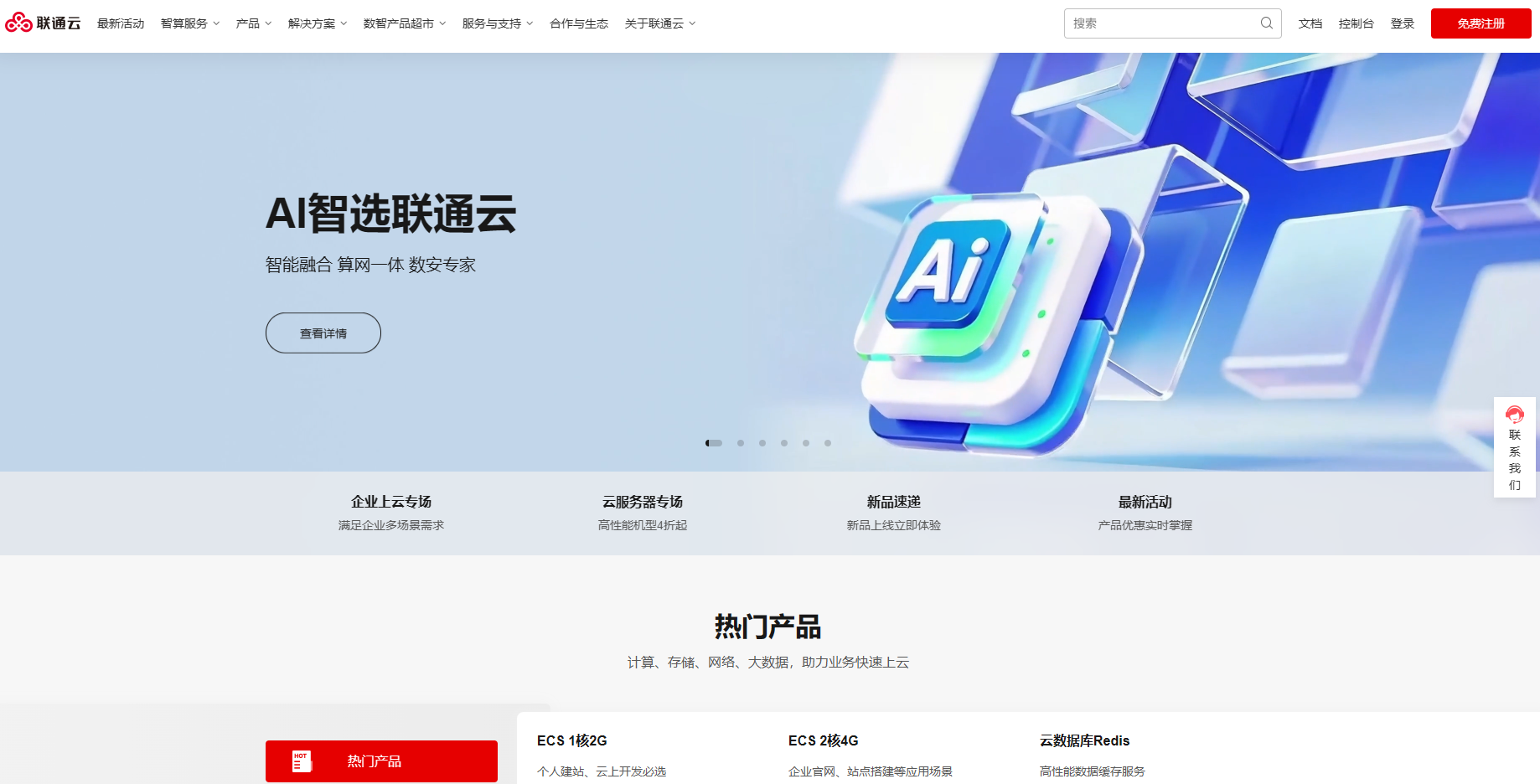Click the 热门产品 section heading
Screen dimensions: 1540x784
[x=768, y=627]
